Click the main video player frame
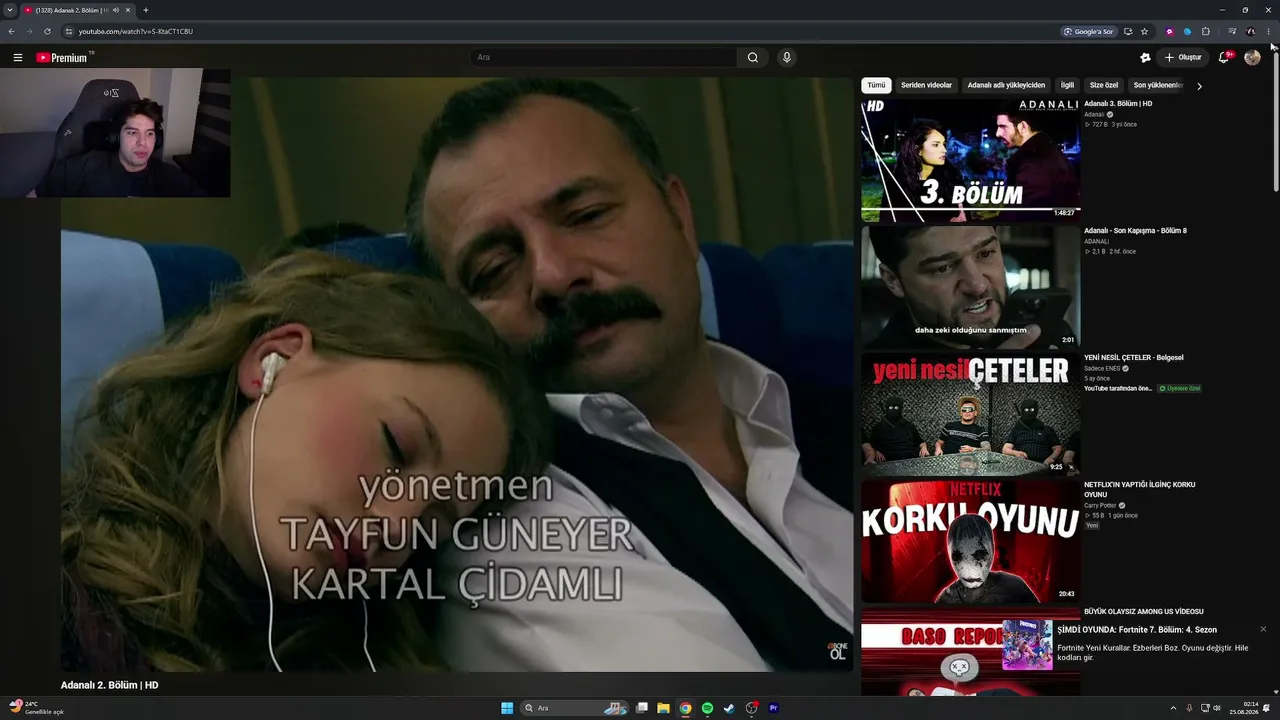 (x=457, y=374)
